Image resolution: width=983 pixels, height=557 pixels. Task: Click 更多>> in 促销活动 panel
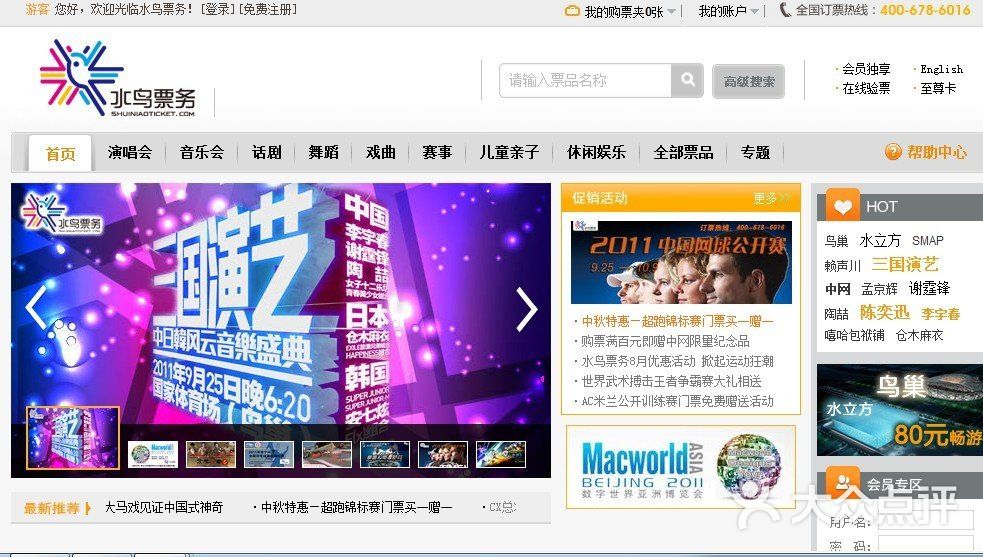772,198
